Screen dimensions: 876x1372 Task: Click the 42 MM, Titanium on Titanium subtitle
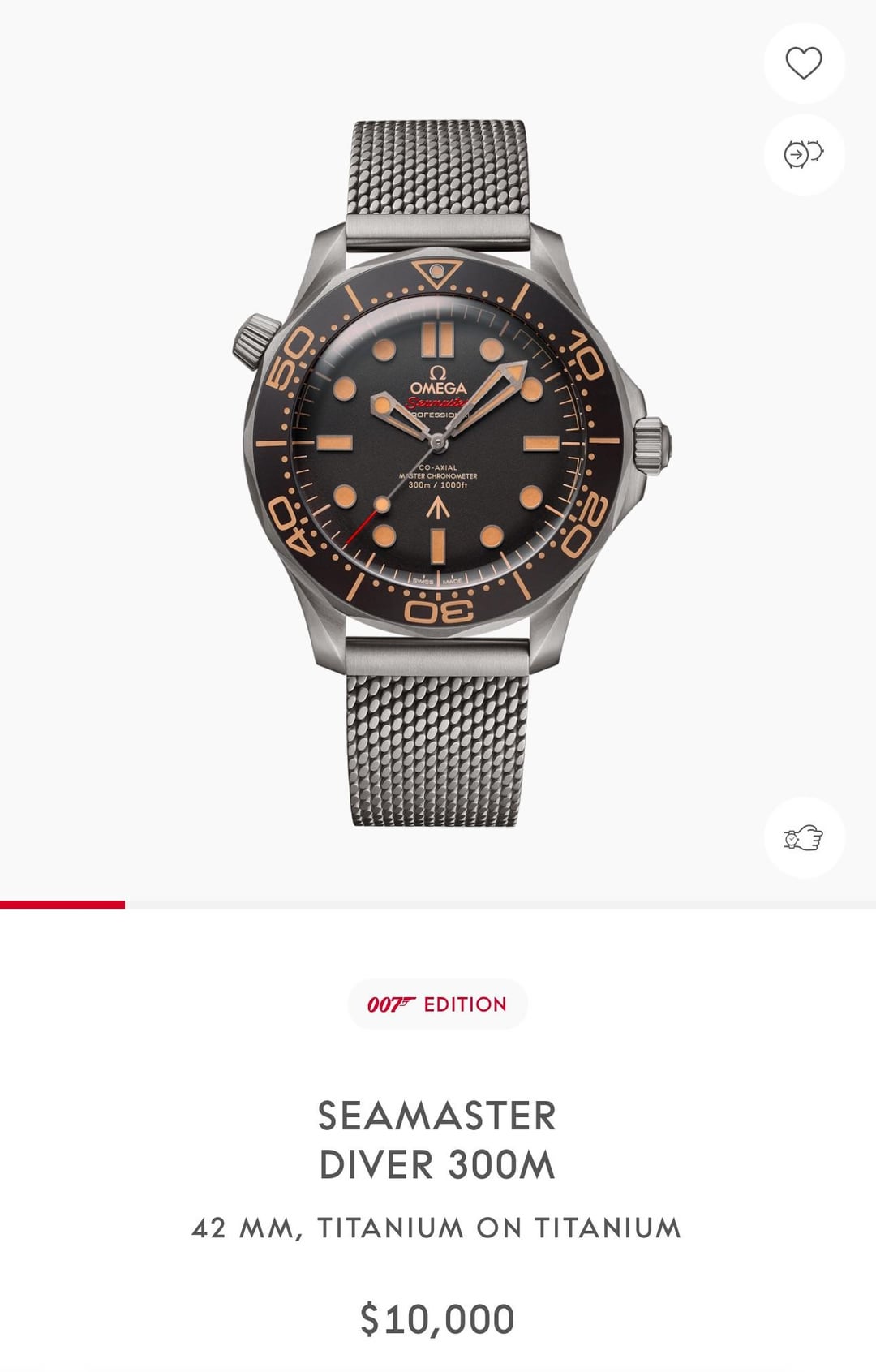click(437, 1228)
